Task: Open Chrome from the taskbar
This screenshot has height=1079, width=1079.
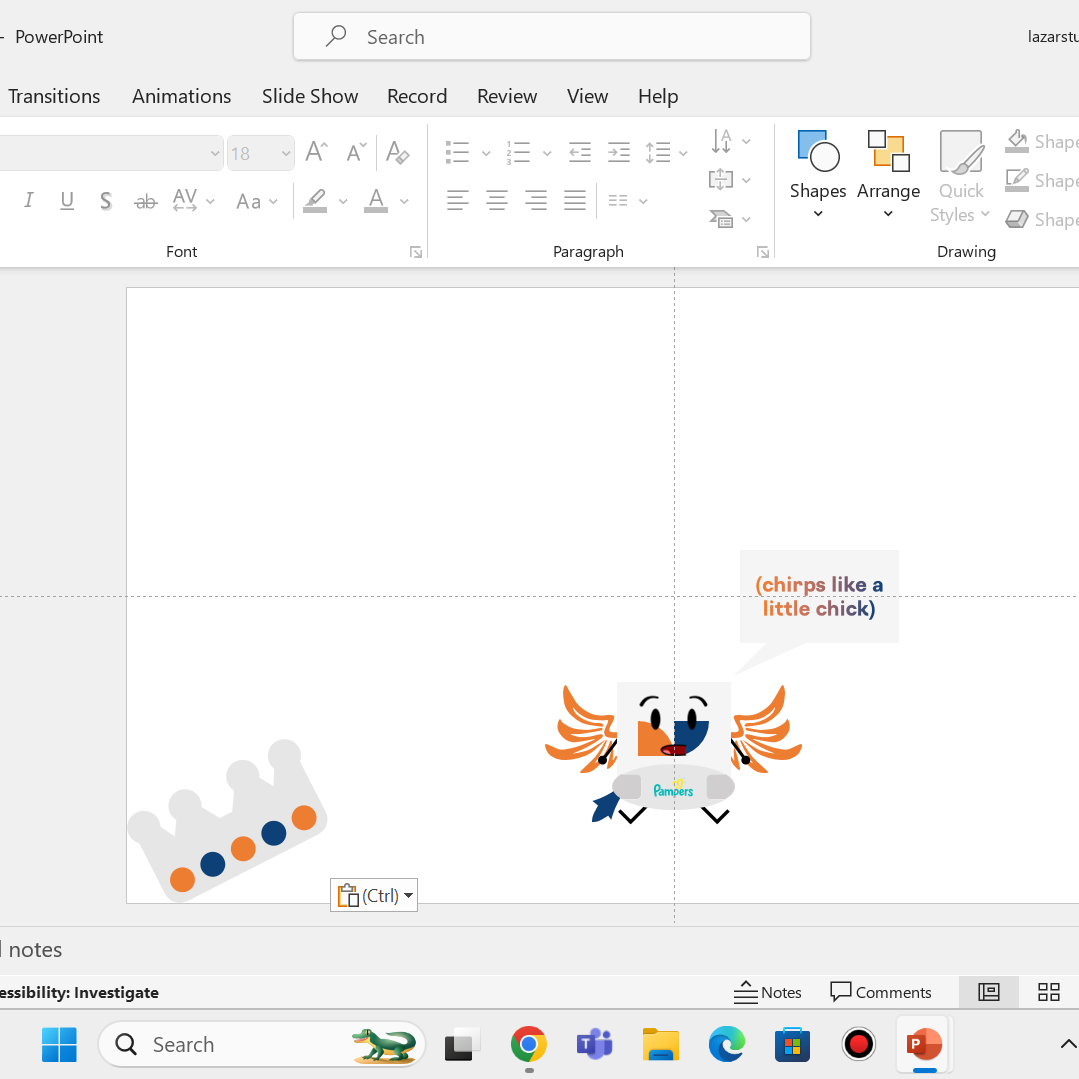Action: (x=528, y=1044)
